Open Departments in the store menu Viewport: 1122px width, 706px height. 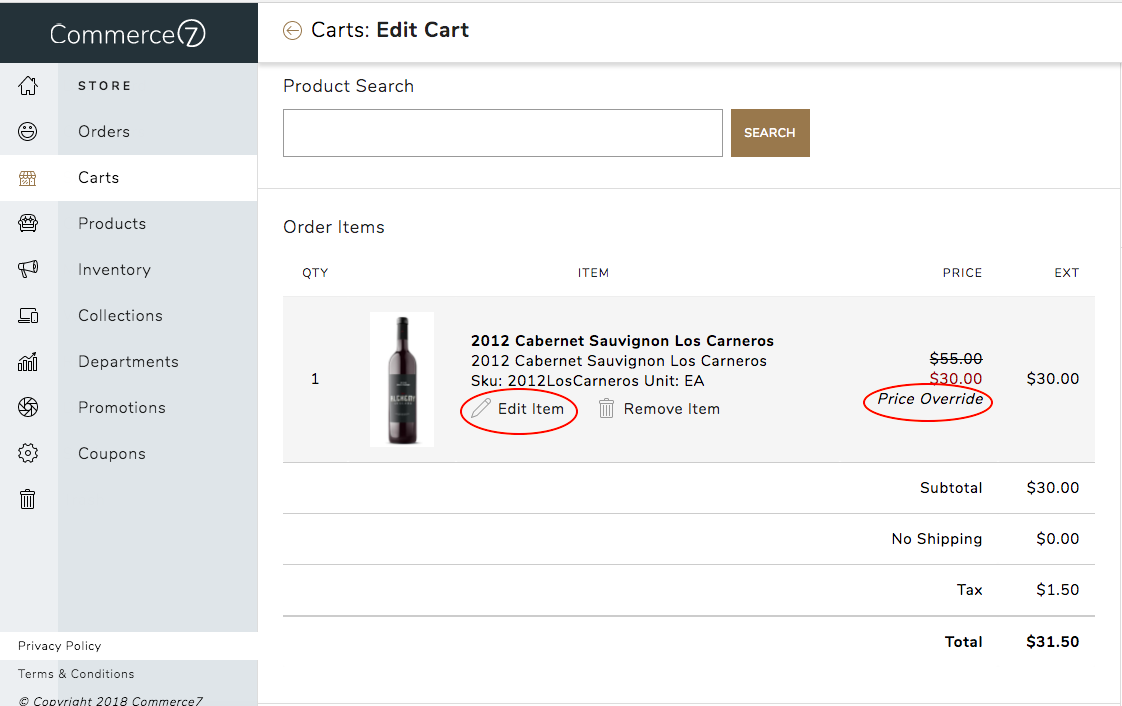click(x=128, y=362)
